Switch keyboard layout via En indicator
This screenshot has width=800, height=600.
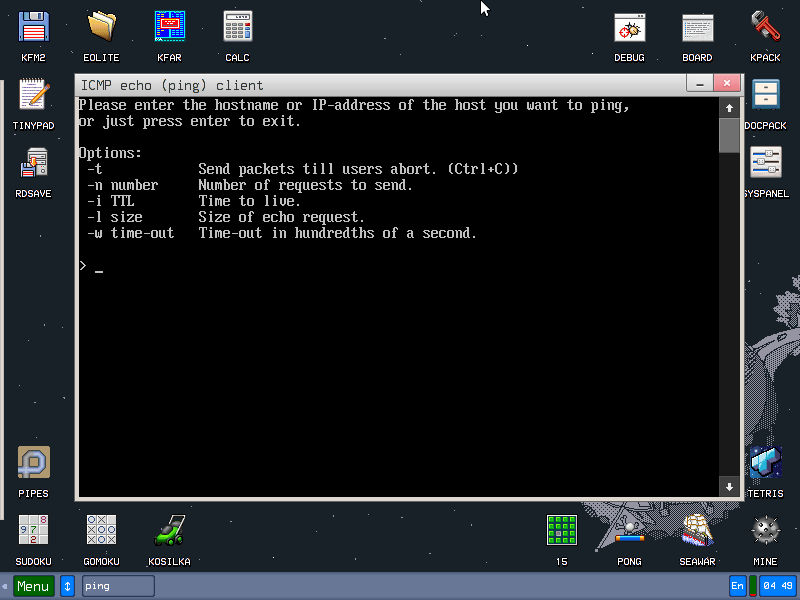tap(737, 586)
